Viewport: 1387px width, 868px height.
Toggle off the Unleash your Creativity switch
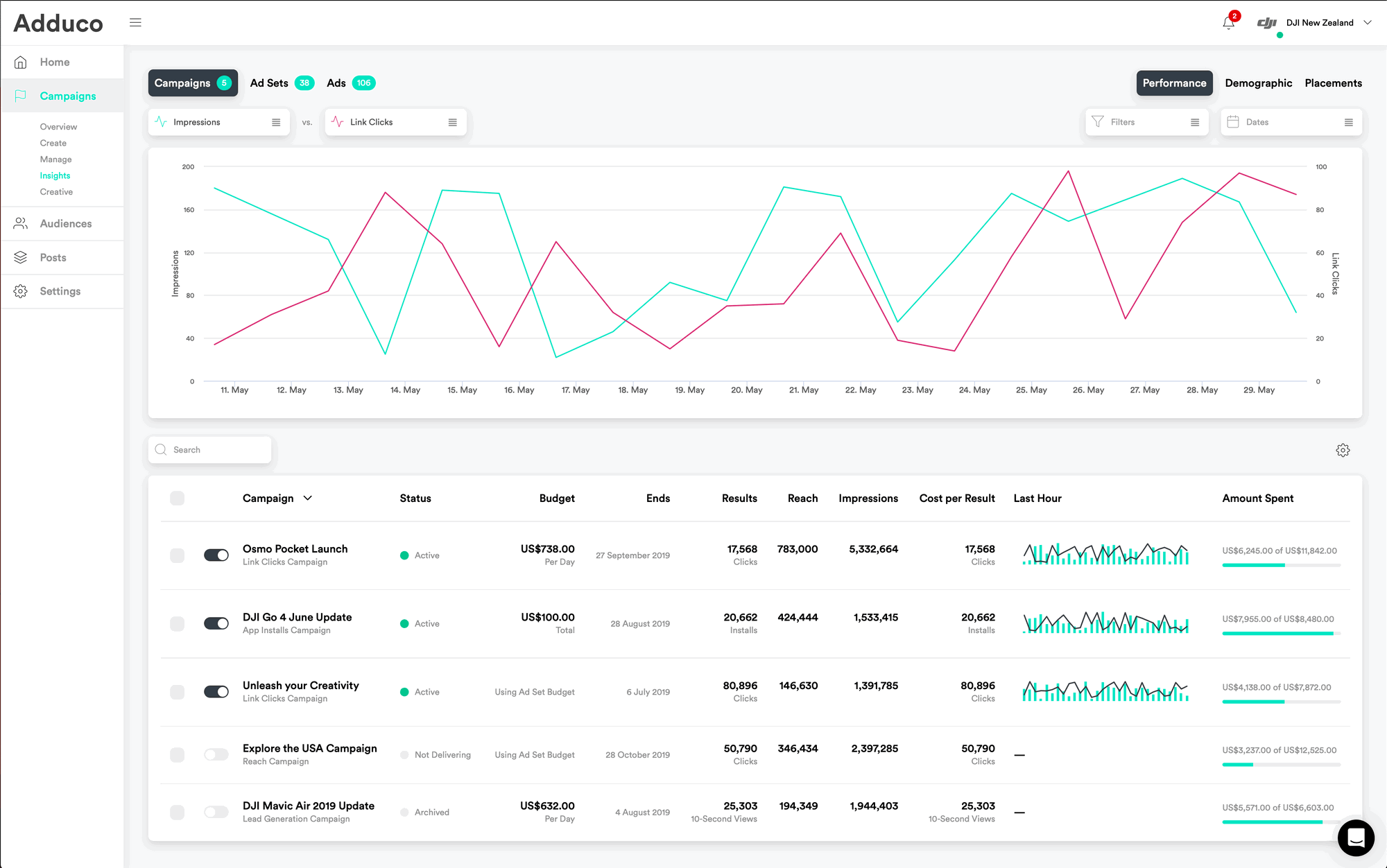point(216,692)
